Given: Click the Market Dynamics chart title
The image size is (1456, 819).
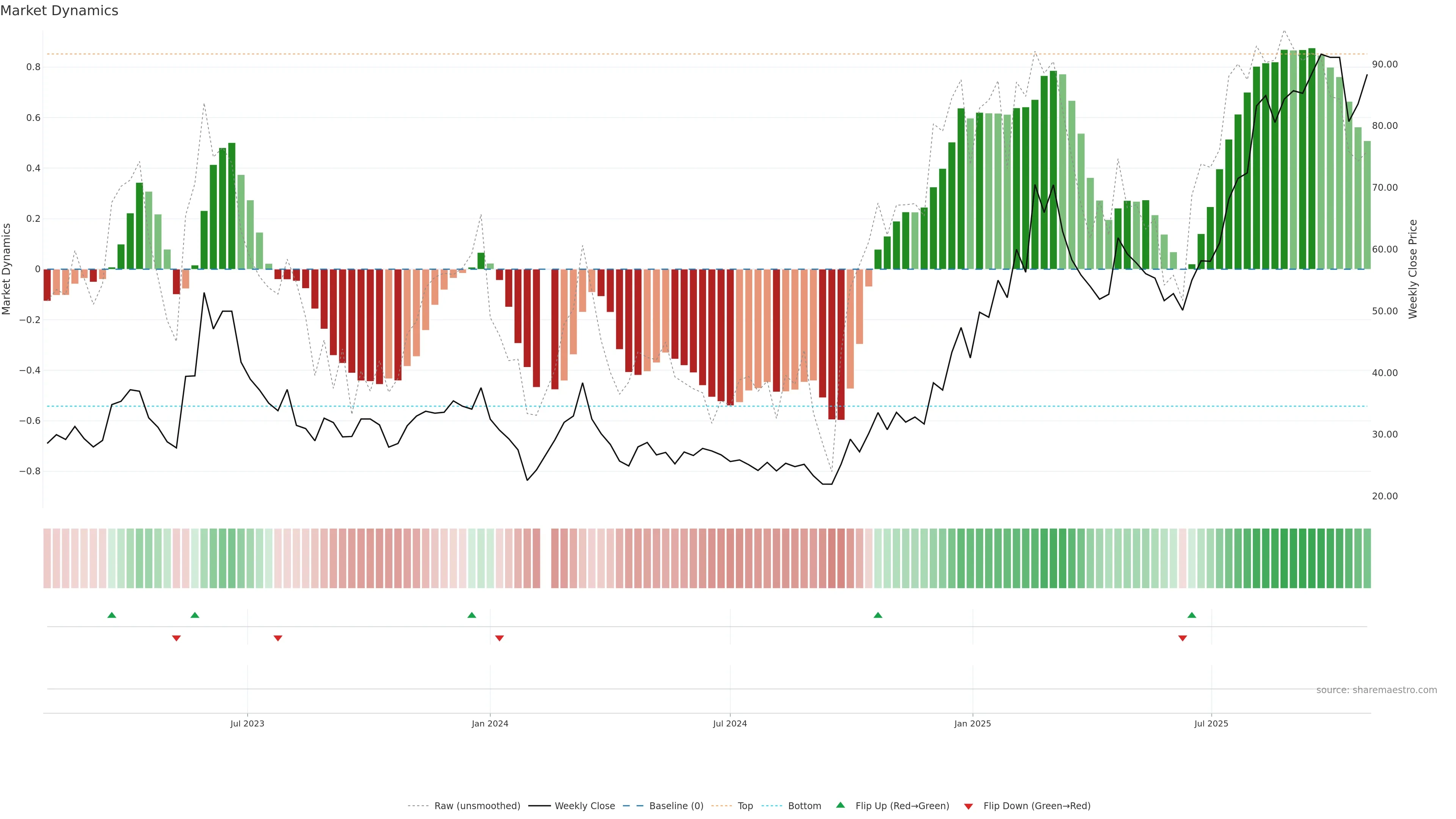Looking at the screenshot, I should pos(60,11).
